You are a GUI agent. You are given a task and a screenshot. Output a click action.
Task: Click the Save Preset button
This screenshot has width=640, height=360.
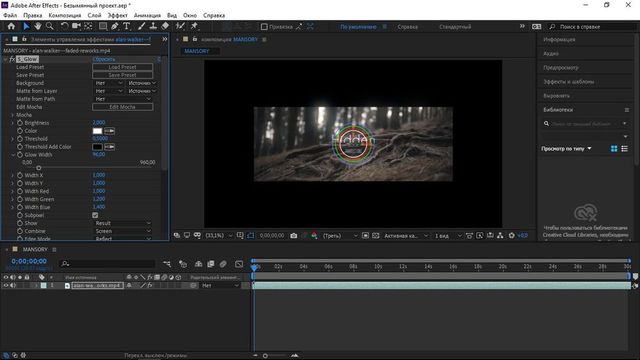pos(122,75)
